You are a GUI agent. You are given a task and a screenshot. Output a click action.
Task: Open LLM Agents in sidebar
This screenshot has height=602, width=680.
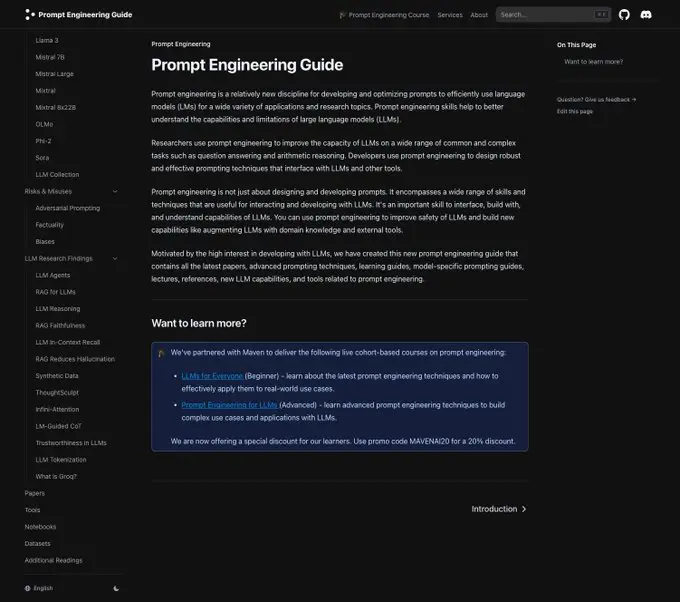[x=52, y=275]
